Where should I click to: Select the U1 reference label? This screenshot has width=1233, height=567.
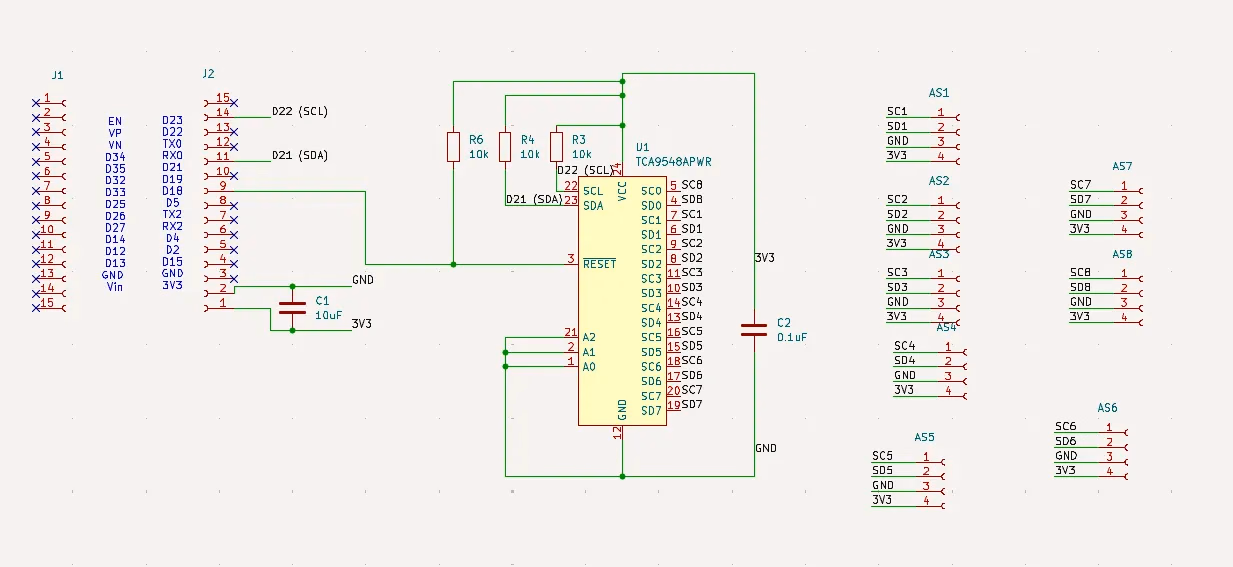coord(642,147)
